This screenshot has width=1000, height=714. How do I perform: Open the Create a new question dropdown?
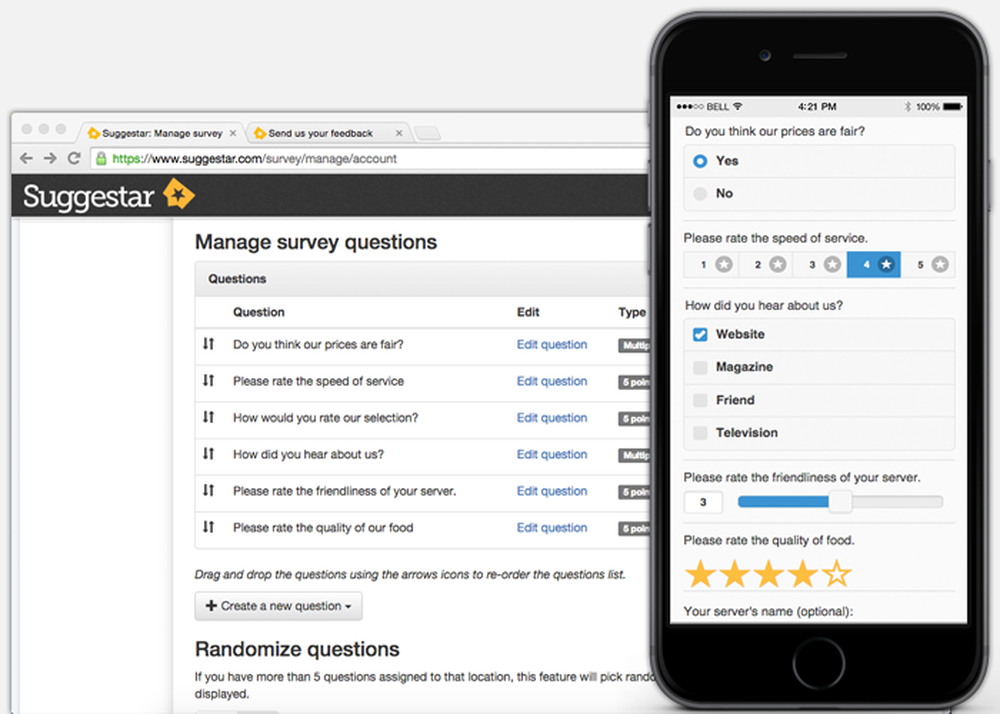pyautogui.click(x=278, y=606)
